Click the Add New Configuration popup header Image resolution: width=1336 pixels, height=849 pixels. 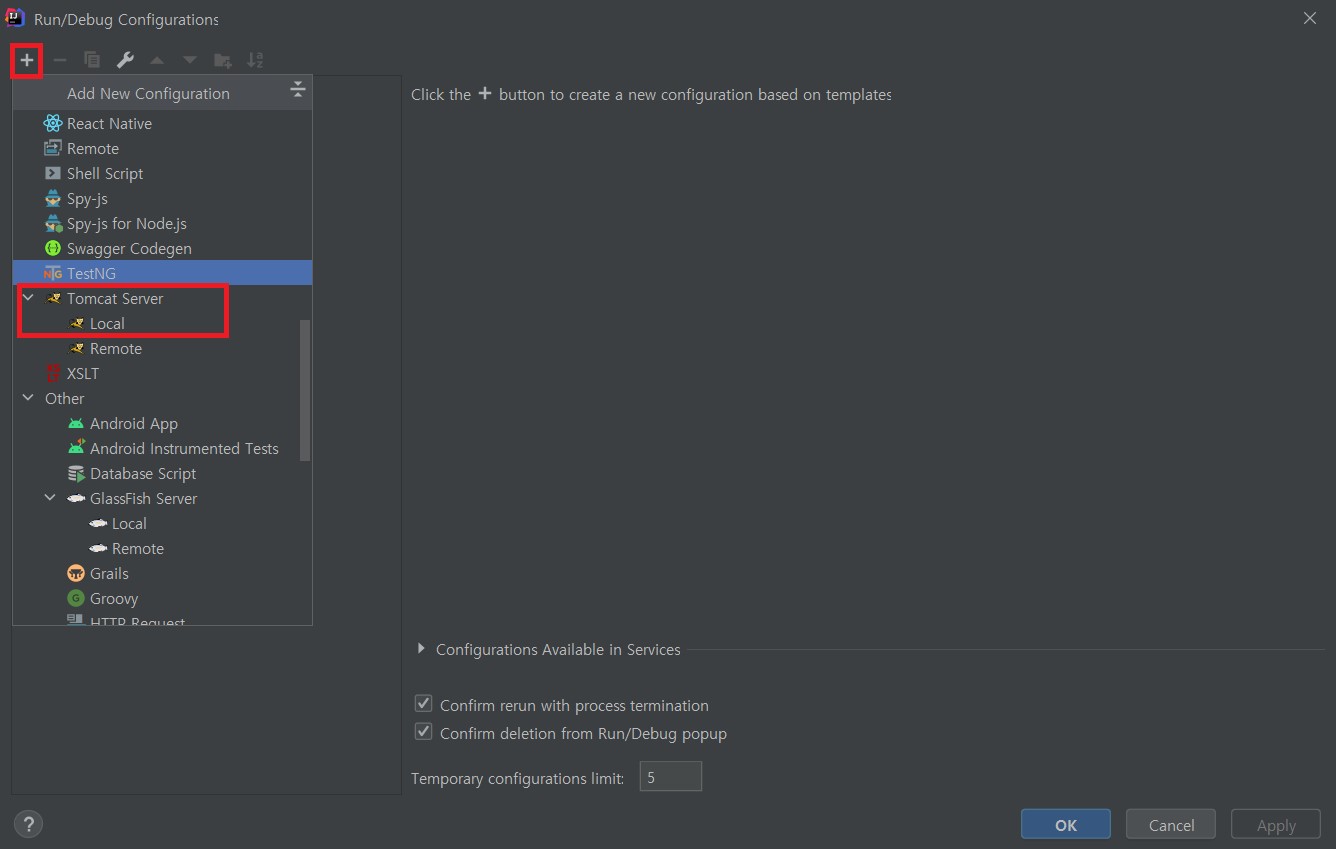pos(162,93)
